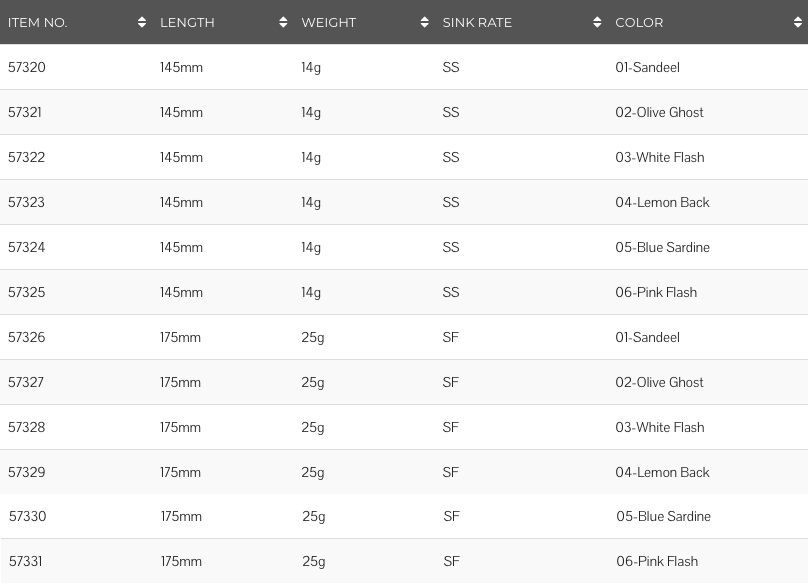Select 06-Pink Flash in row 57331
Screen dimensions: 808x587
coord(657,561)
